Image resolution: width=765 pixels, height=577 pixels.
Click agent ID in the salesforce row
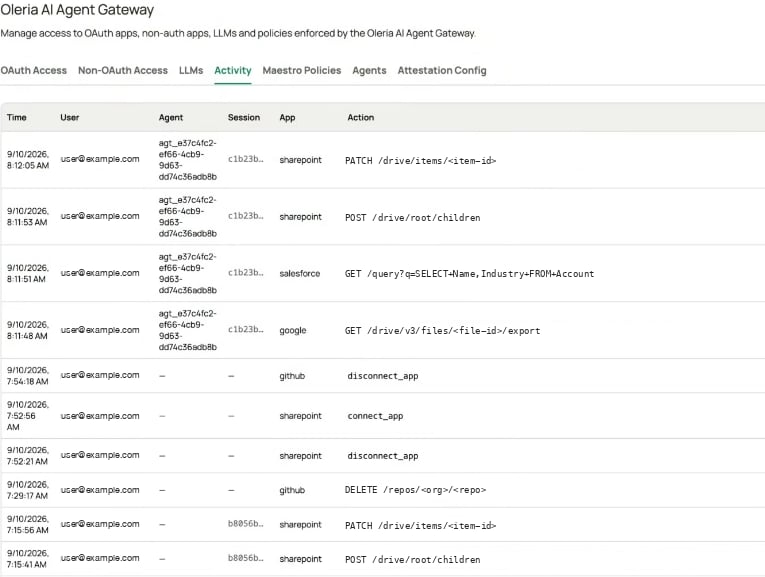click(187, 273)
